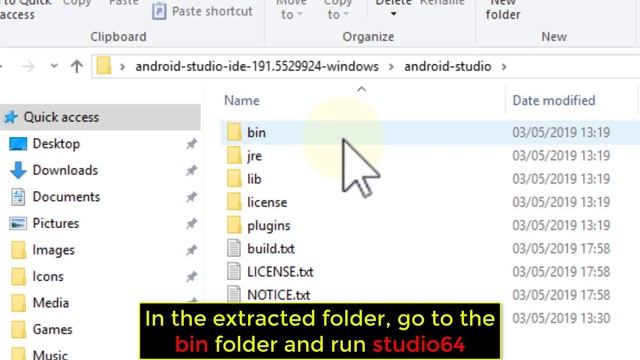The image size is (640, 360).
Task: Open the plugins folder
Action: click(x=269, y=226)
